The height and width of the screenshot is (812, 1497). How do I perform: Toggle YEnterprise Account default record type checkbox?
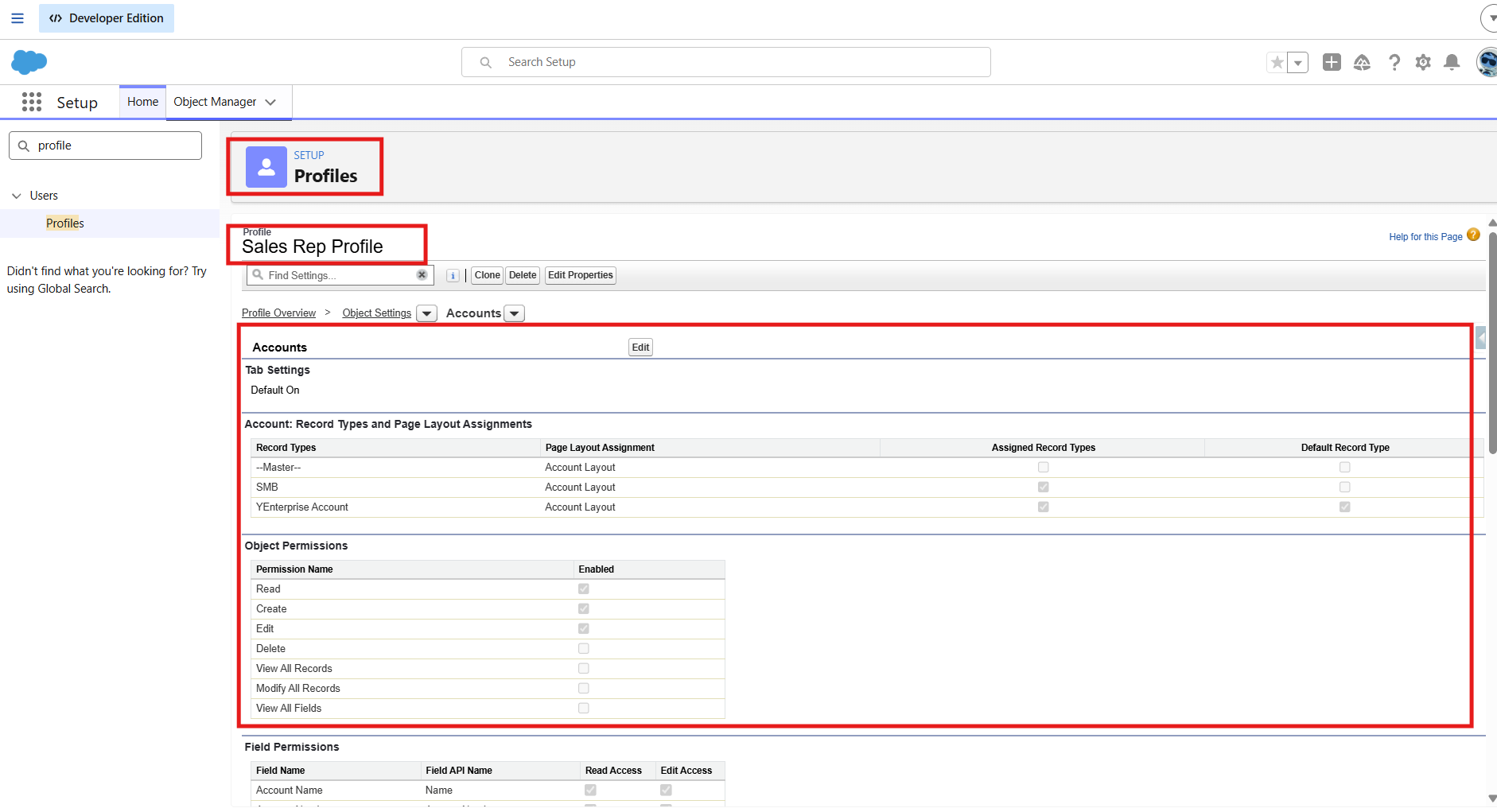1345,507
